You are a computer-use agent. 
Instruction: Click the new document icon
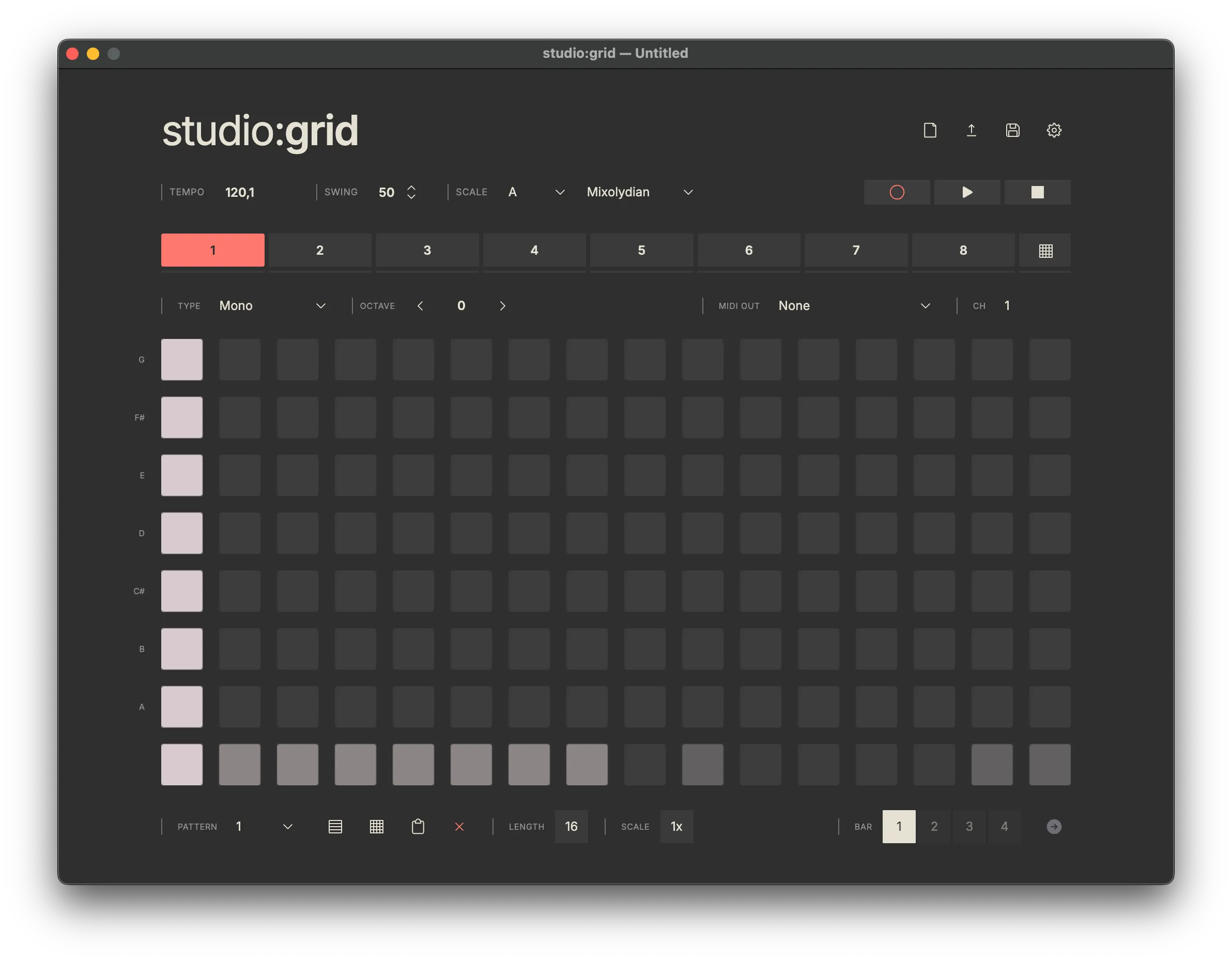tap(930, 130)
